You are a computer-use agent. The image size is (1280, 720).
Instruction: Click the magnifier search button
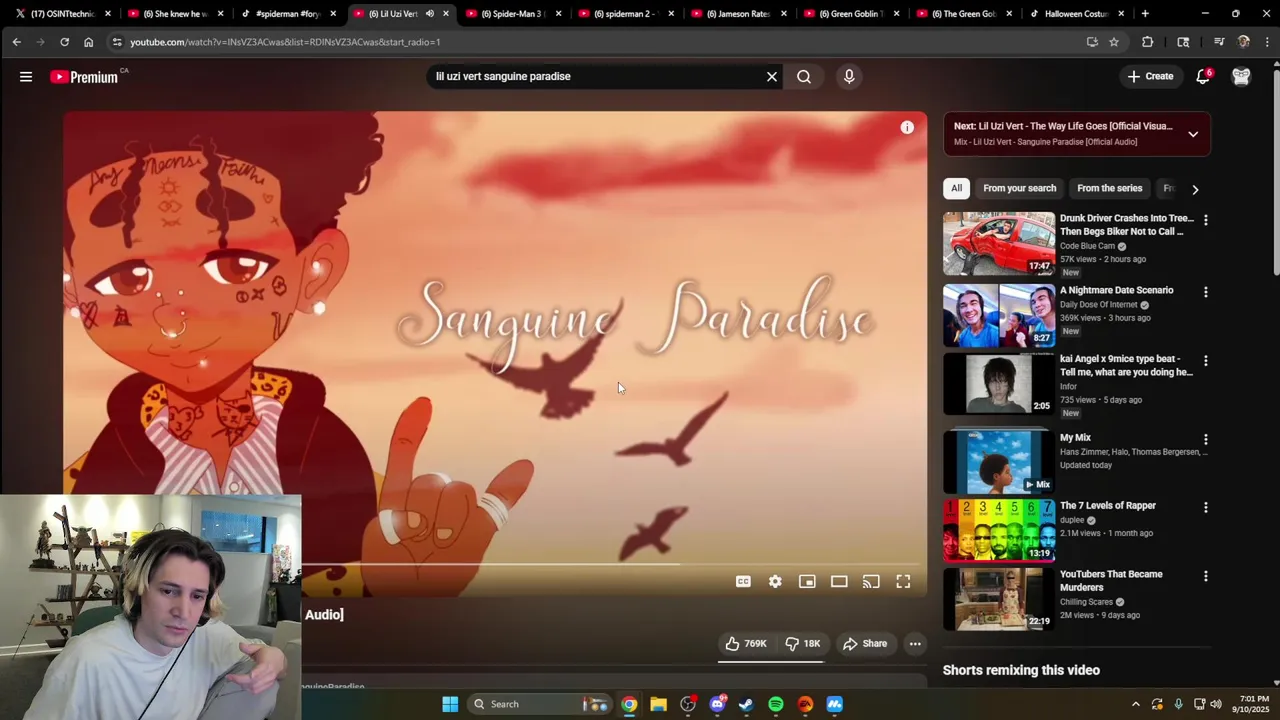(804, 76)
